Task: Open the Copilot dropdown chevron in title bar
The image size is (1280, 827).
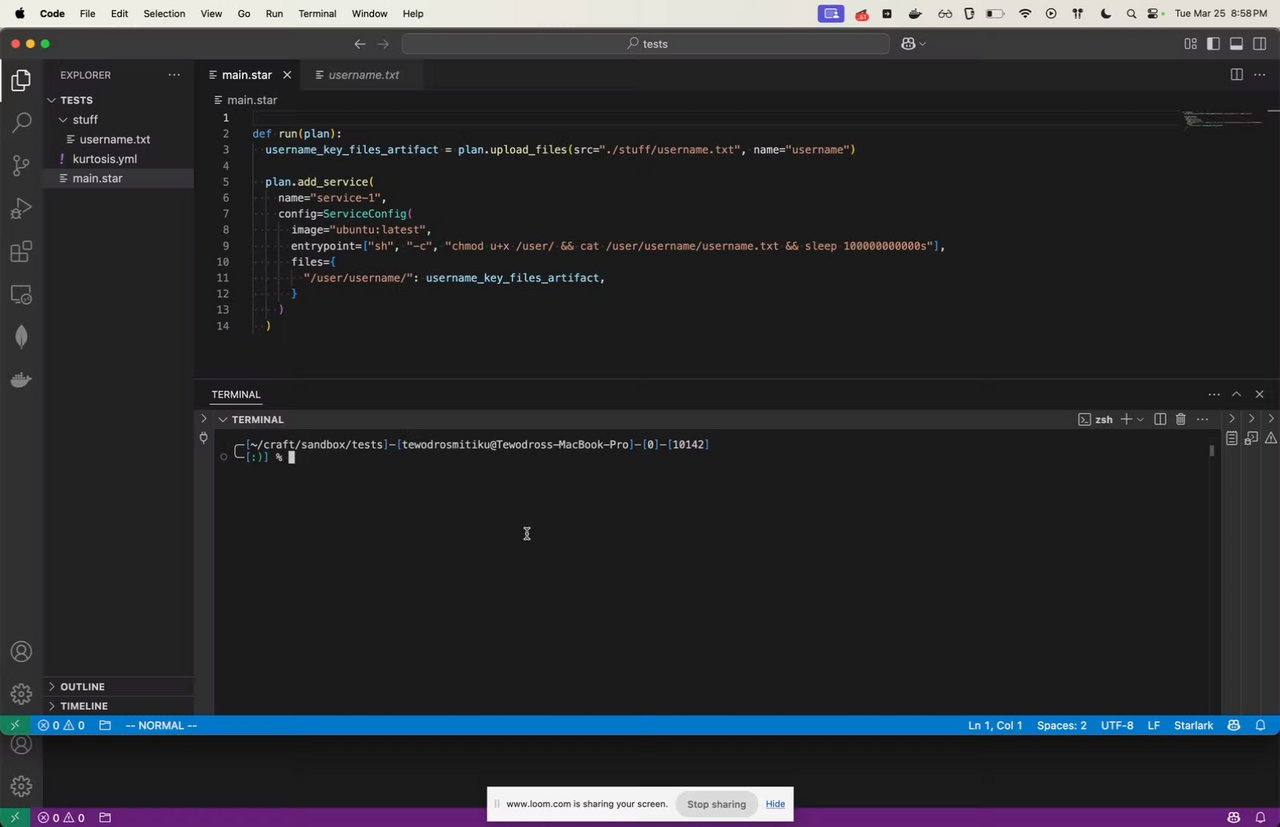Action: 922,44
